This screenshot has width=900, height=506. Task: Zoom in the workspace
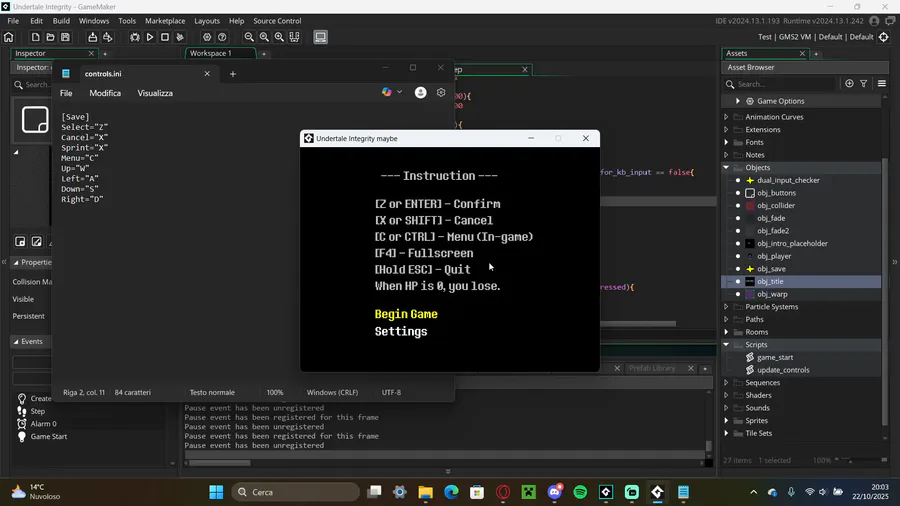click(x=279, y=37)
